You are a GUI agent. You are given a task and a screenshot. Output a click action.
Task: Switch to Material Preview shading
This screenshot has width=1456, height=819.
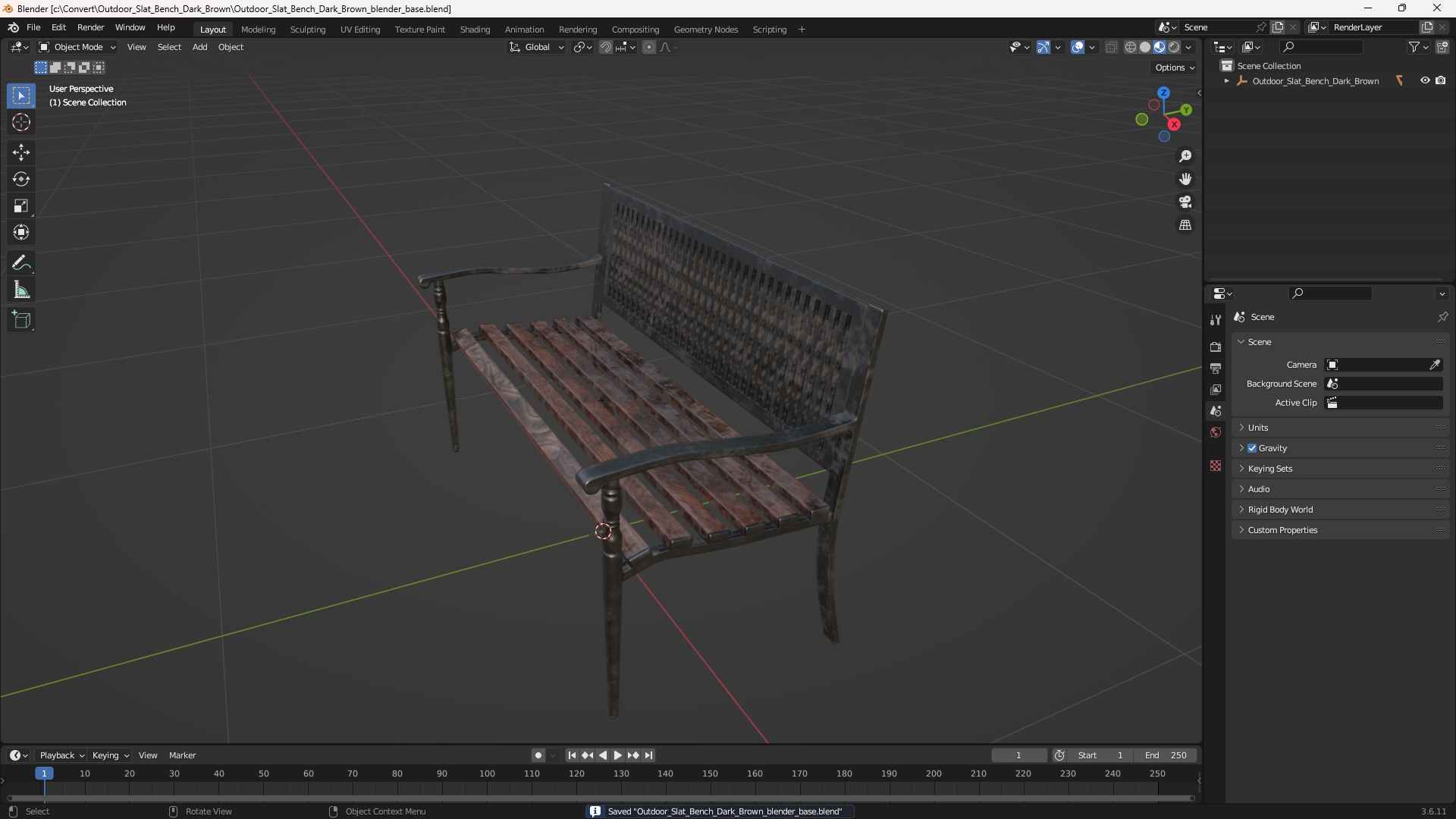coord(1159,47)
